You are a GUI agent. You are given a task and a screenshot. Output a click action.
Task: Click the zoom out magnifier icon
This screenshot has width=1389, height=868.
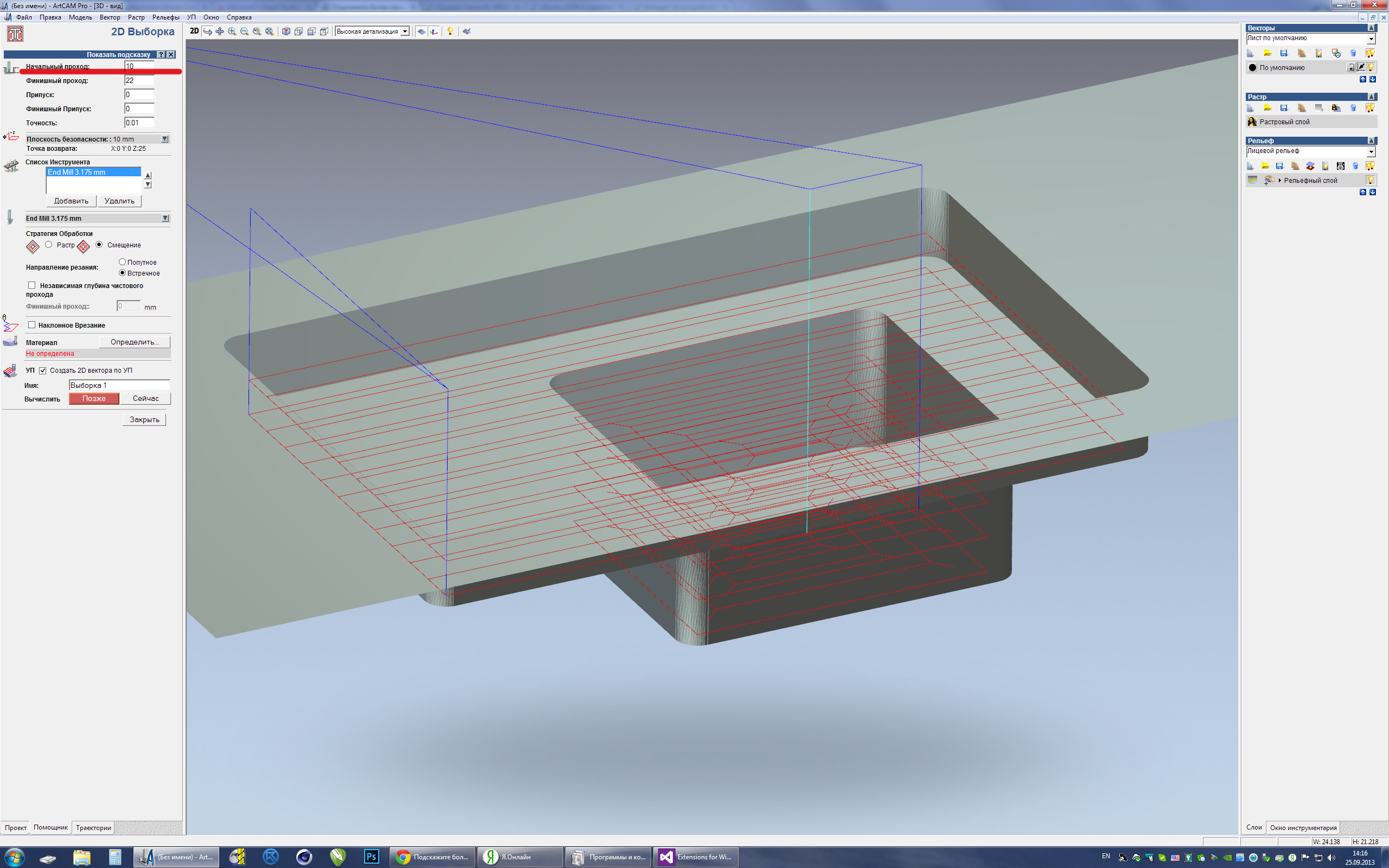pyautogui.click(x=245, y=31)
